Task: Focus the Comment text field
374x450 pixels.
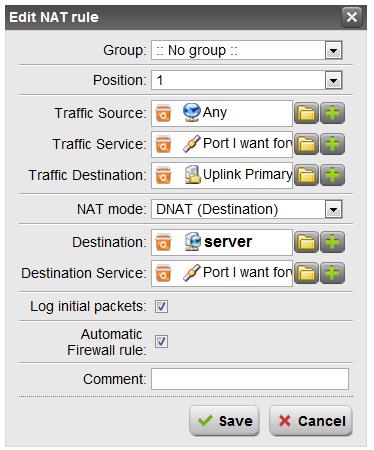Action: [x=250, y=379]
